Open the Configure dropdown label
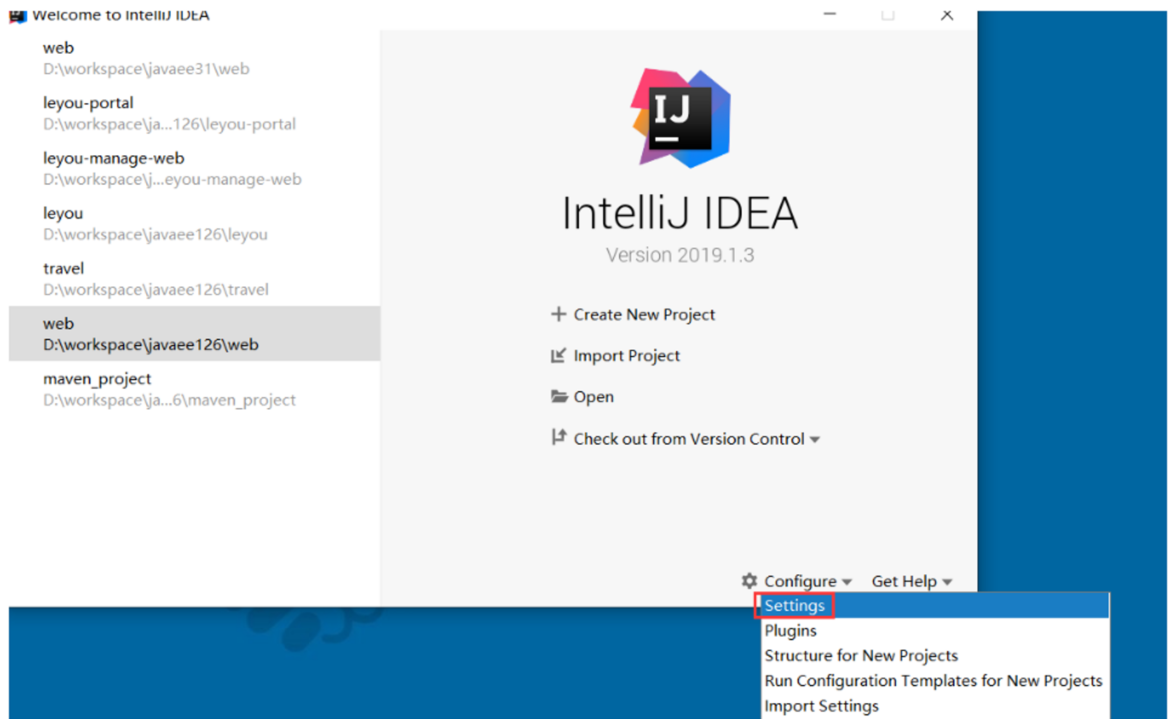This screenshot has height=719, width=1168. 800,580
